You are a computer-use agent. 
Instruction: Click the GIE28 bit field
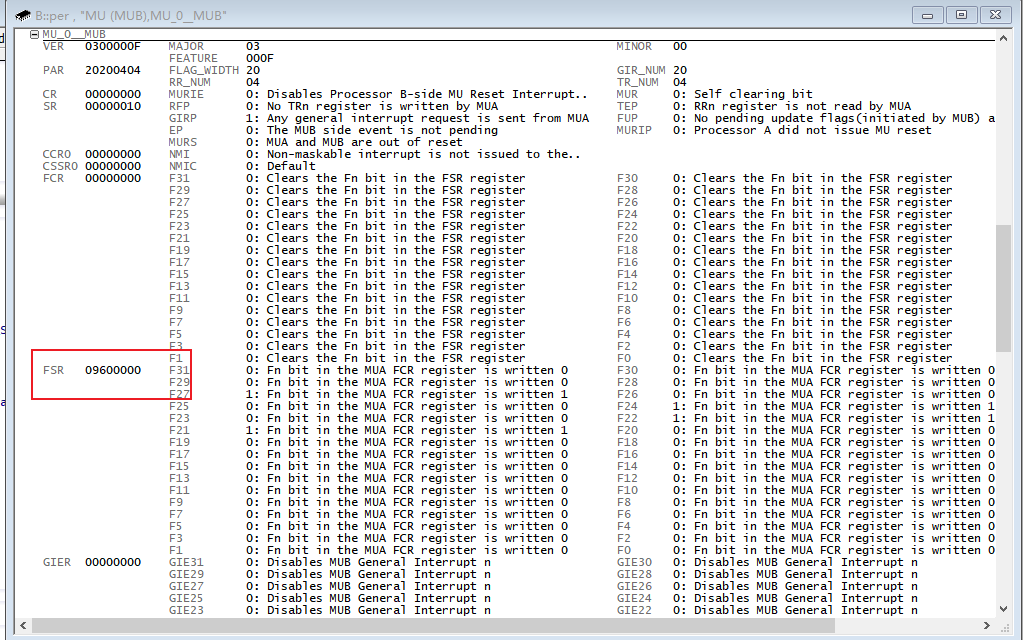[x=767, y=574]
